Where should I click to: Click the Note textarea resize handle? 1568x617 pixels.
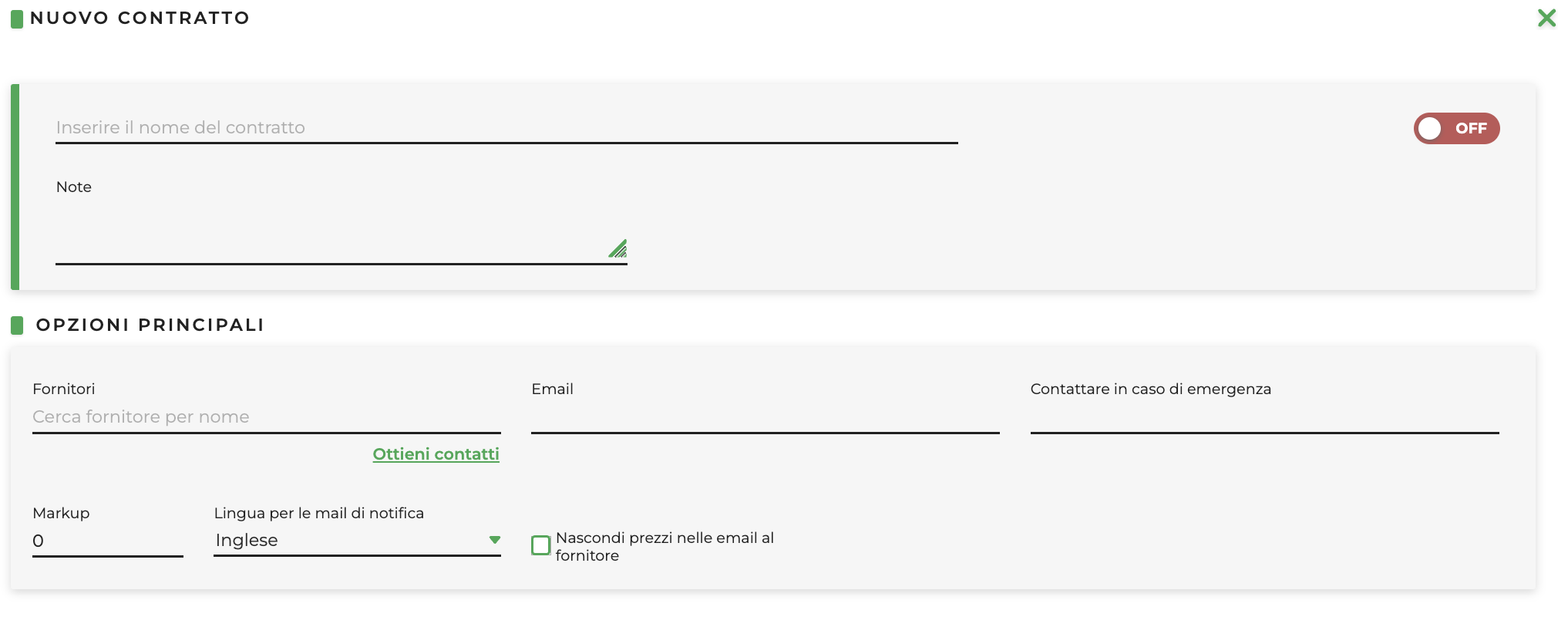(x=618, y=248)
